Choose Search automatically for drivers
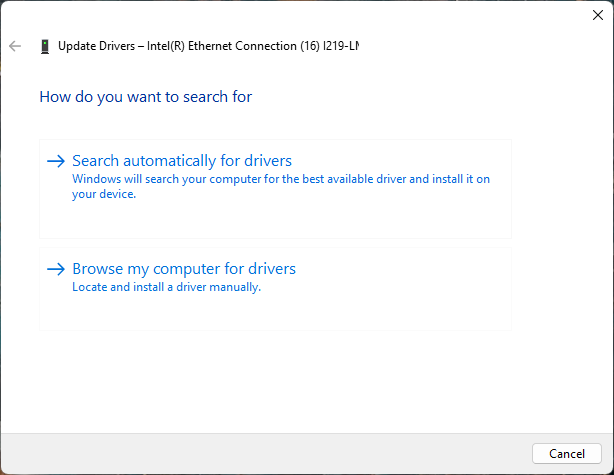Screen dimensions: 614x475 coord(182,161)
